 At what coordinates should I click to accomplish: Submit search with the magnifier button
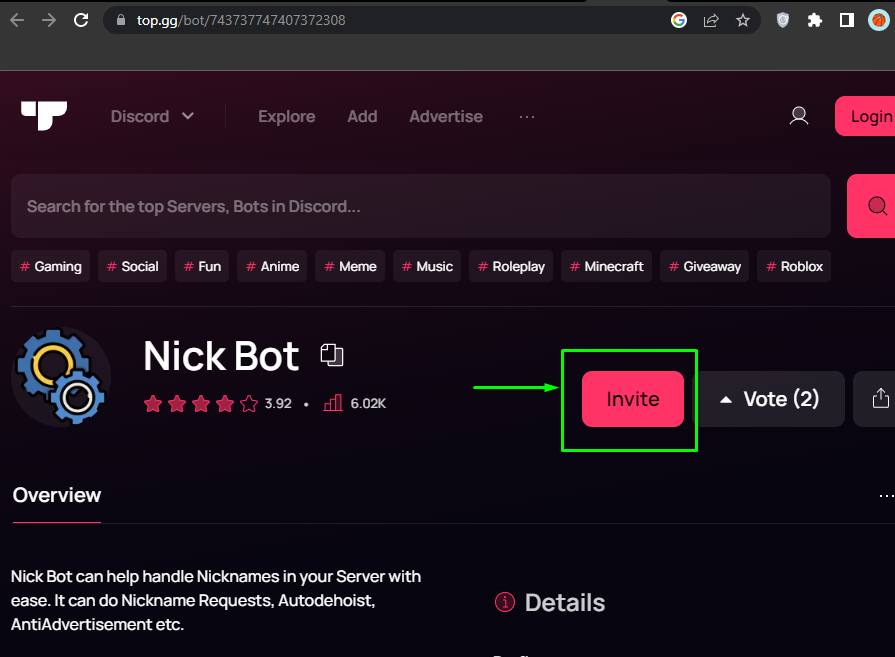(x=872, y=206)
